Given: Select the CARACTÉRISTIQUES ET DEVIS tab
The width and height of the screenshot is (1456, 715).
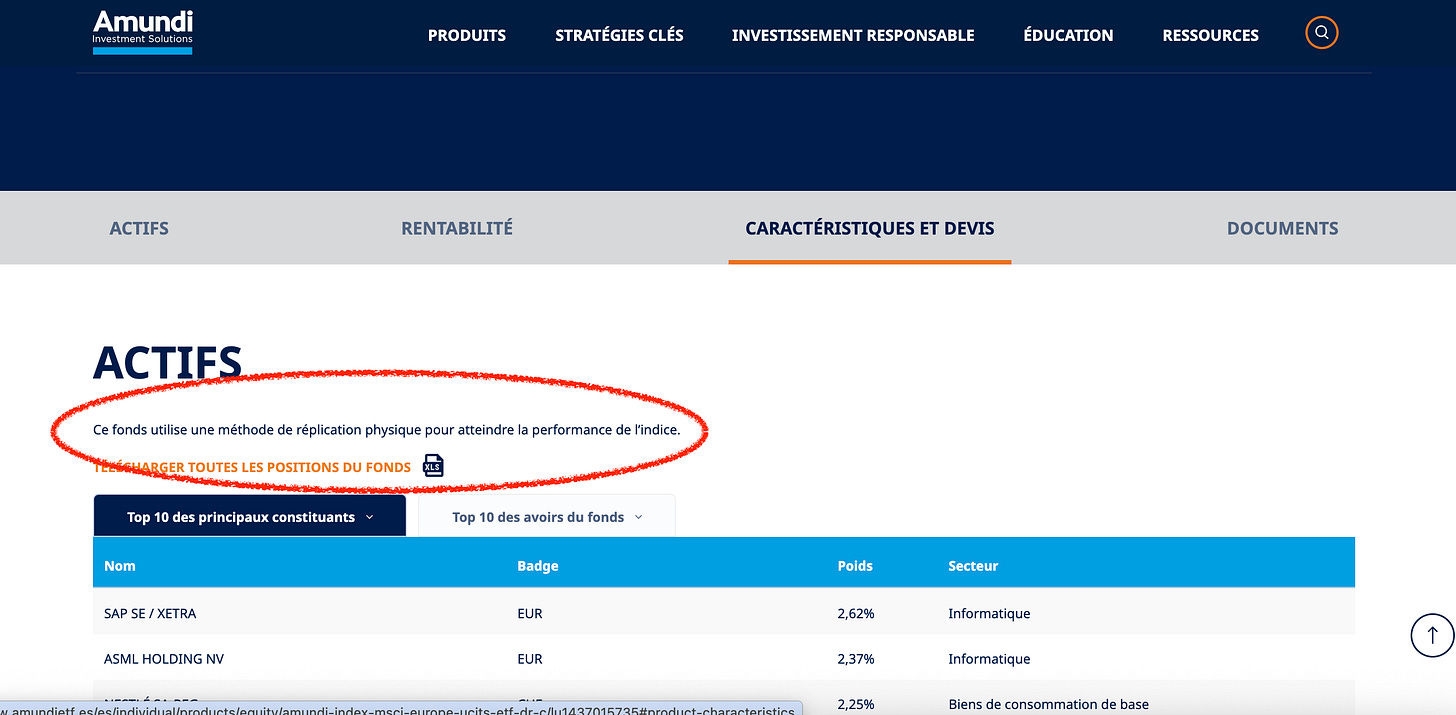Looking at the screenshot, I should (870, 228).
